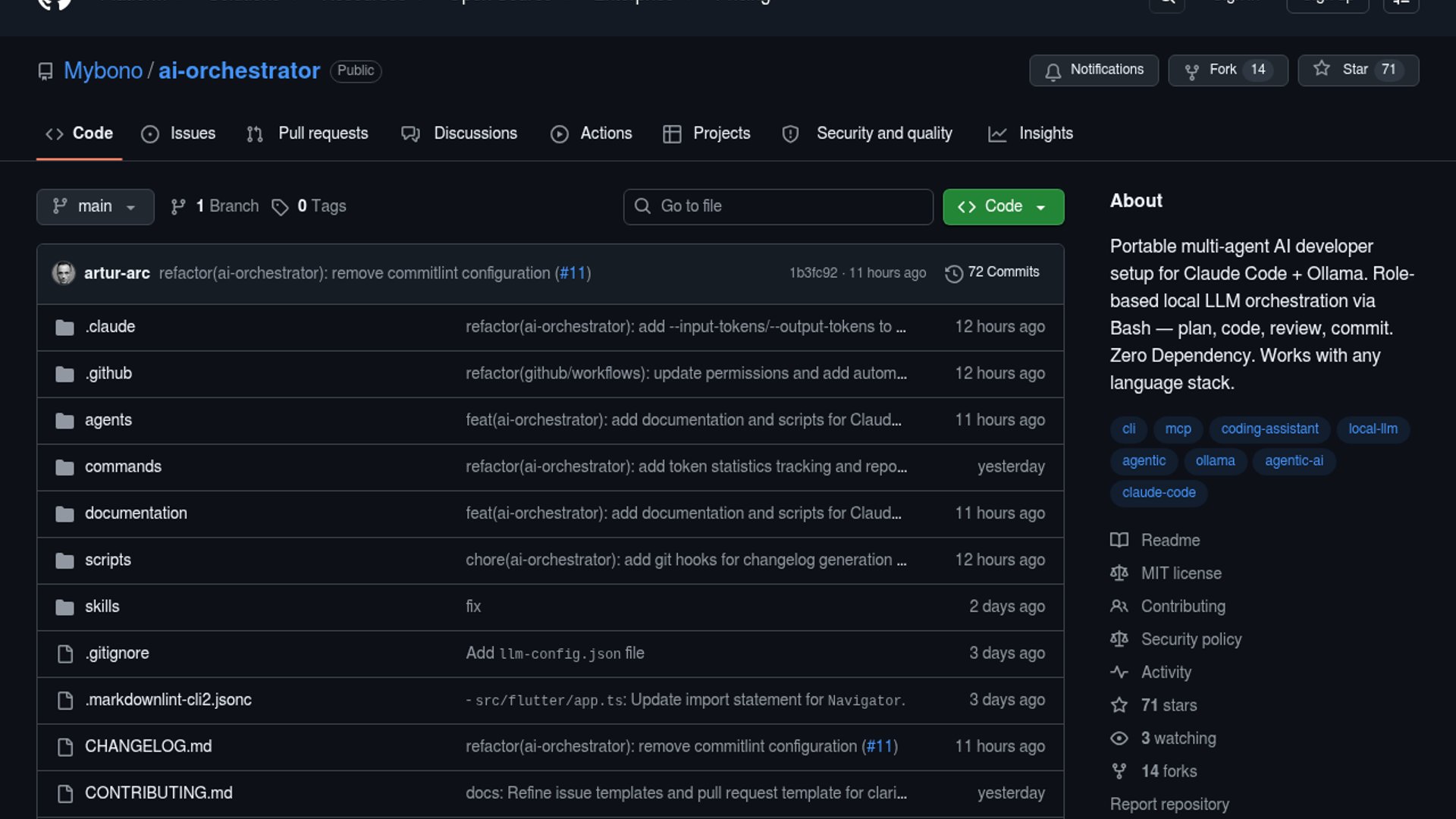Screen dimensions: 1456x819
Task: Open the commit history clock icon
Action: (953, 273)
